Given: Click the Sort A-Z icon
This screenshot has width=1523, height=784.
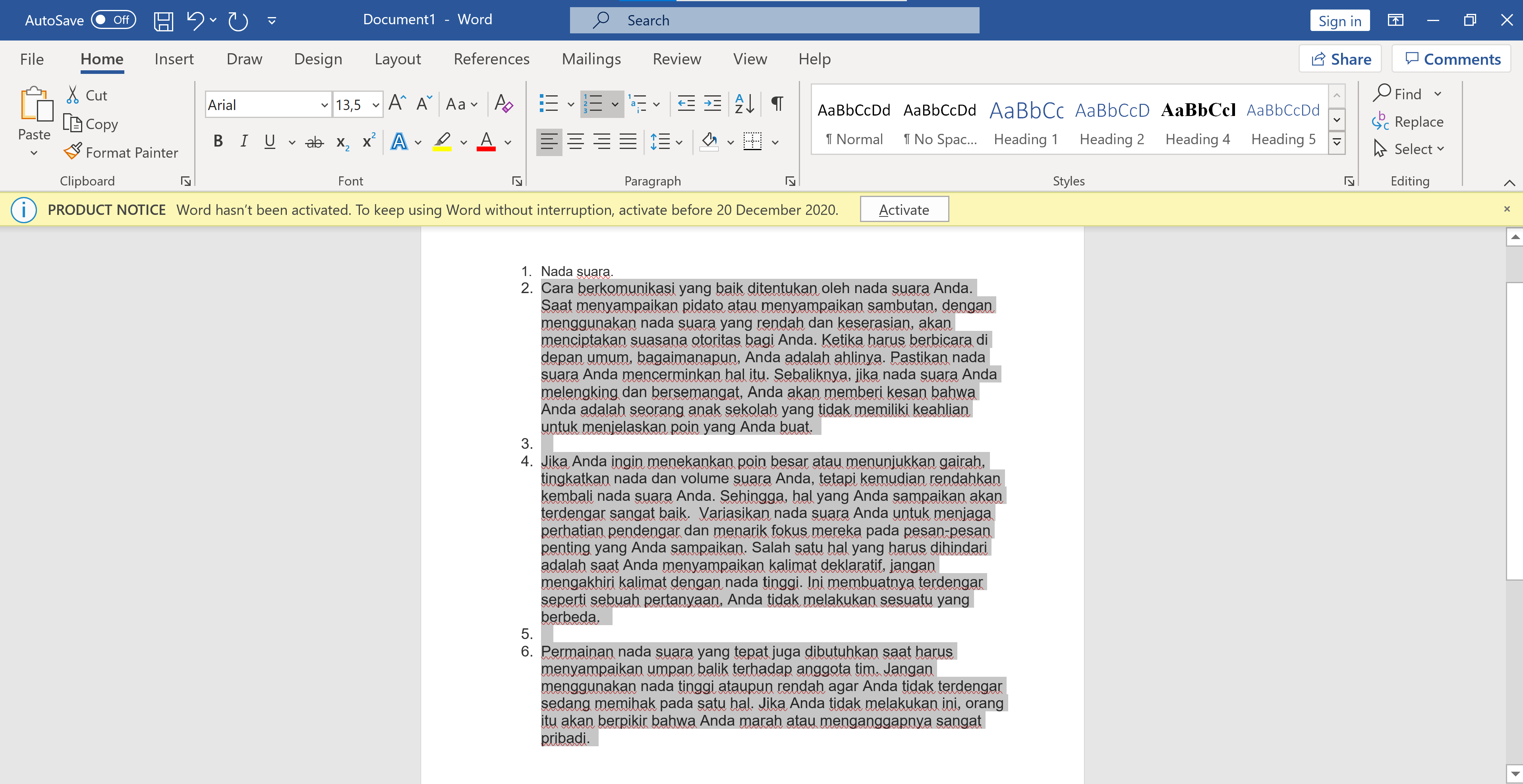Looking at the screenshot, I should pyautogui.click(x=744, y=104).
